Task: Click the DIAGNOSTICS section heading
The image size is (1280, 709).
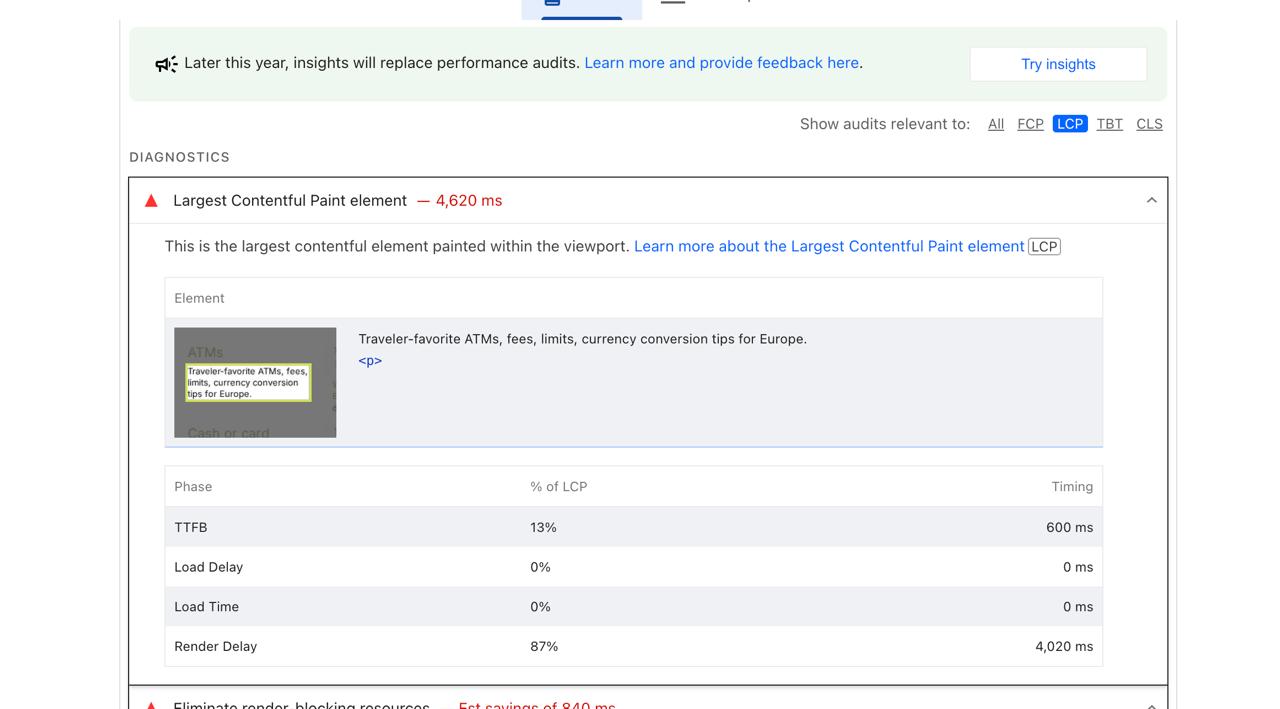Action: (x=180, y=157)
